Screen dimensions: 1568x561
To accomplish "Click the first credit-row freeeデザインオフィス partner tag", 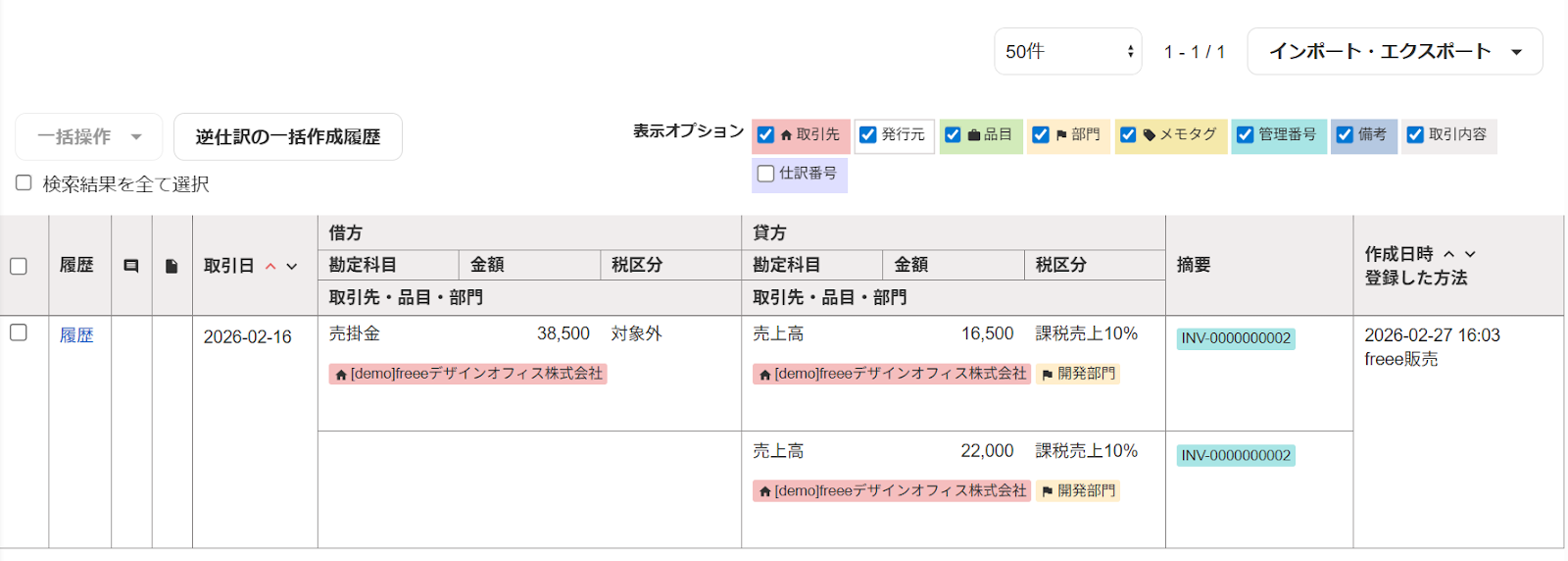I will (x=892, y=374).
